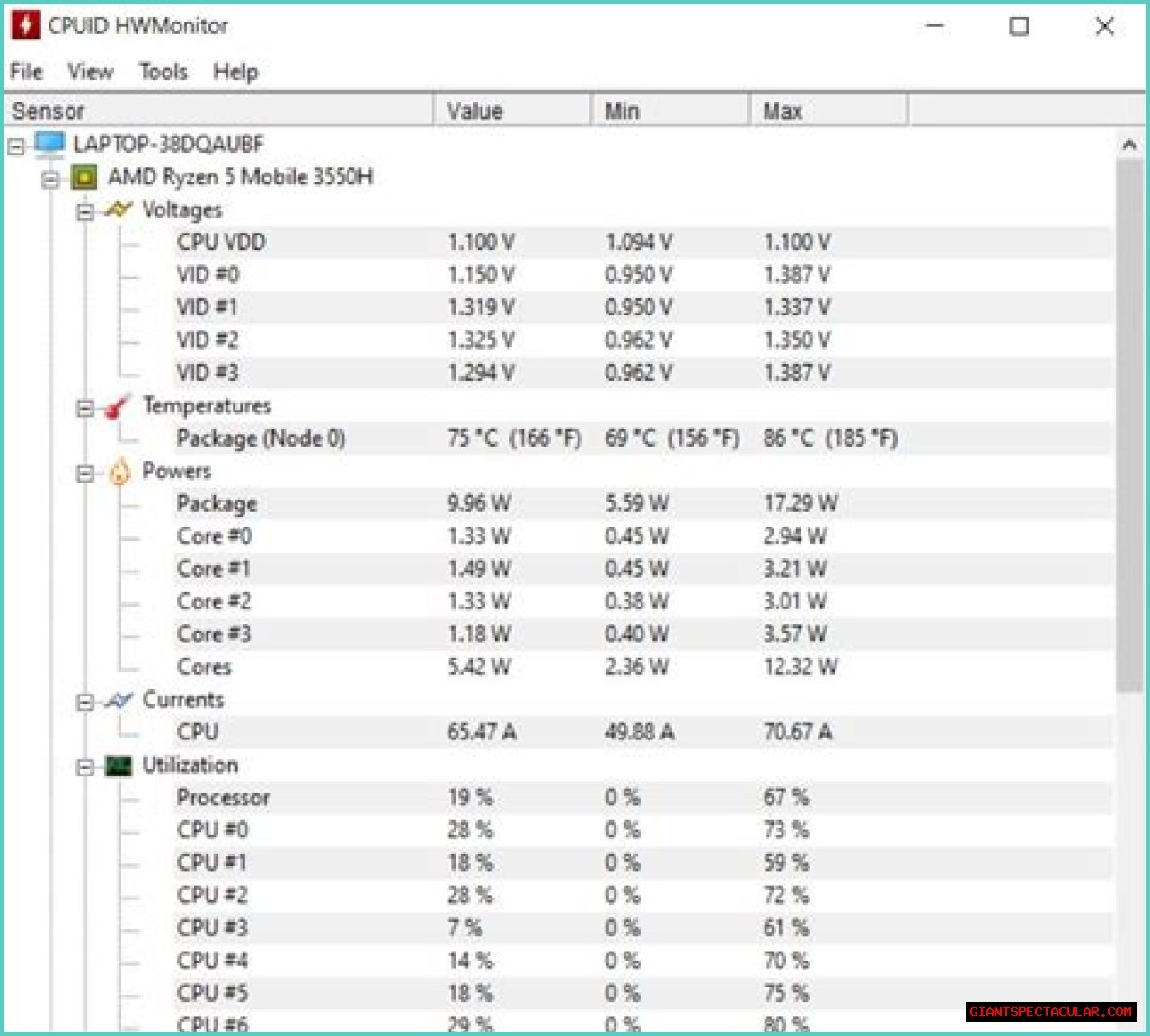The height and width of the screenshot is (1036, 1150).
Task: Open the Tools menu
Action: [163, 72]
